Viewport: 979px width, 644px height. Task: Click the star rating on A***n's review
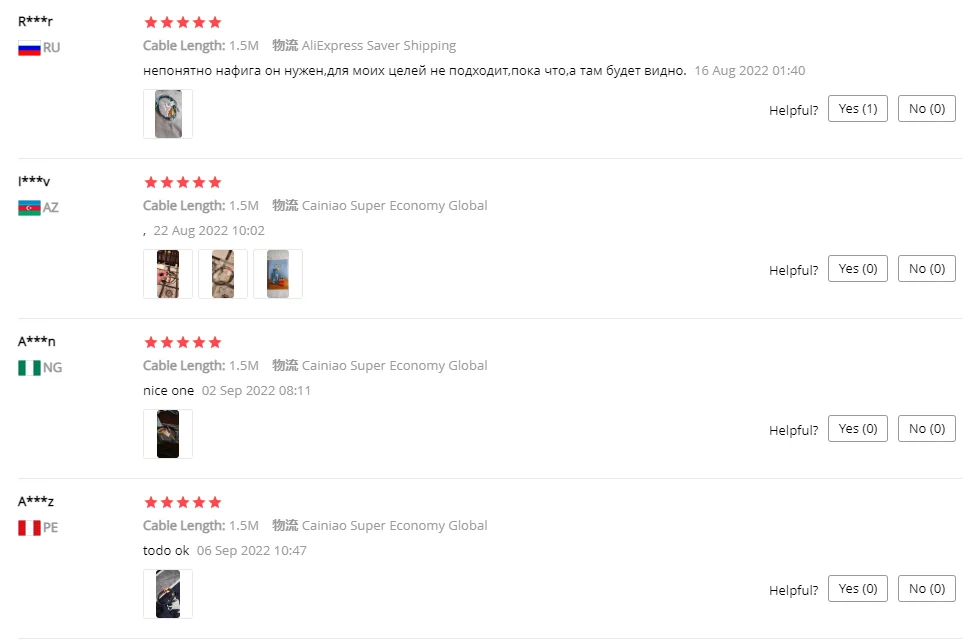183,342
